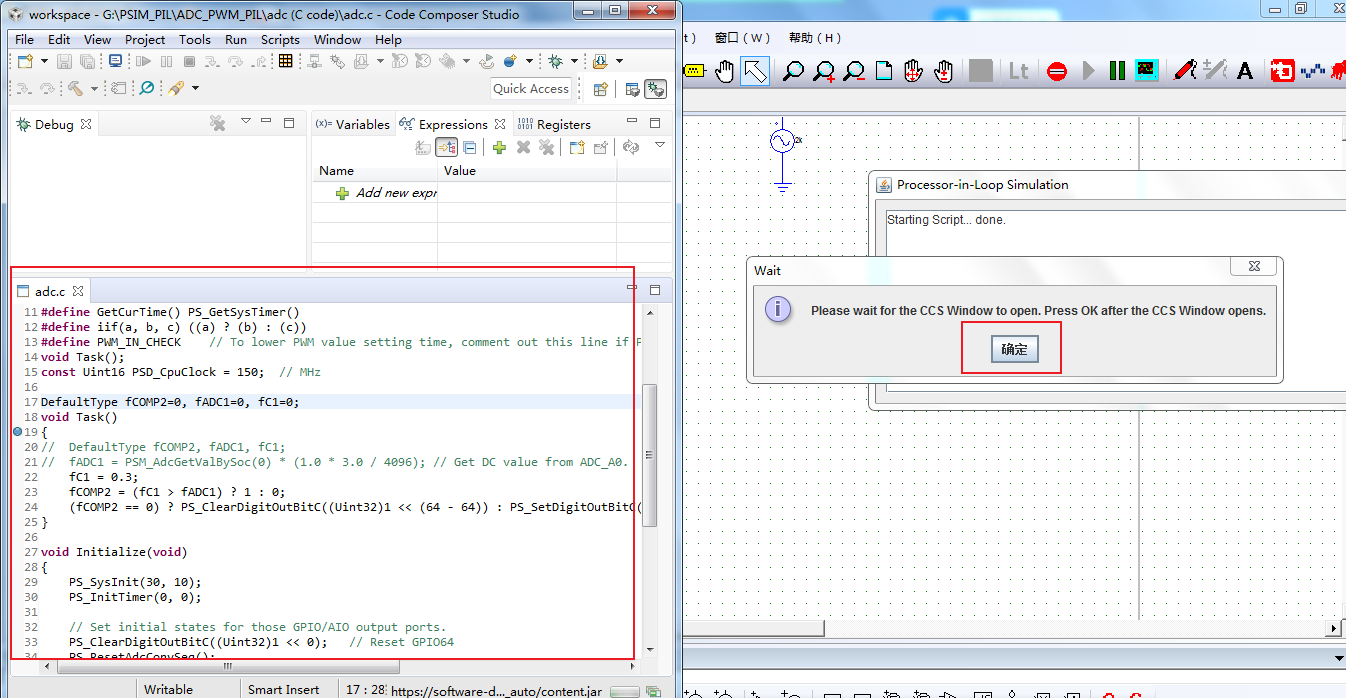Click the green bug Debug toolbar icon

point(556,62)
